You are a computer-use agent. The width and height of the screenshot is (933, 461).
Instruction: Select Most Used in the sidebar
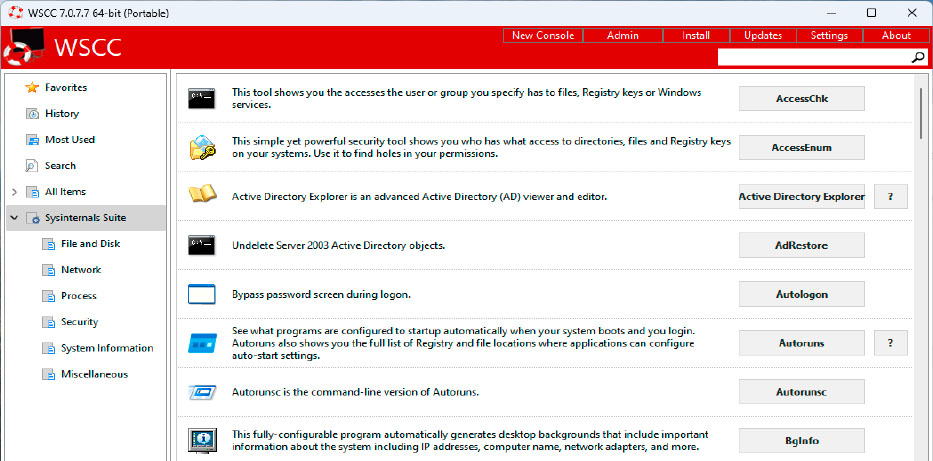click(x=70, y=140)
